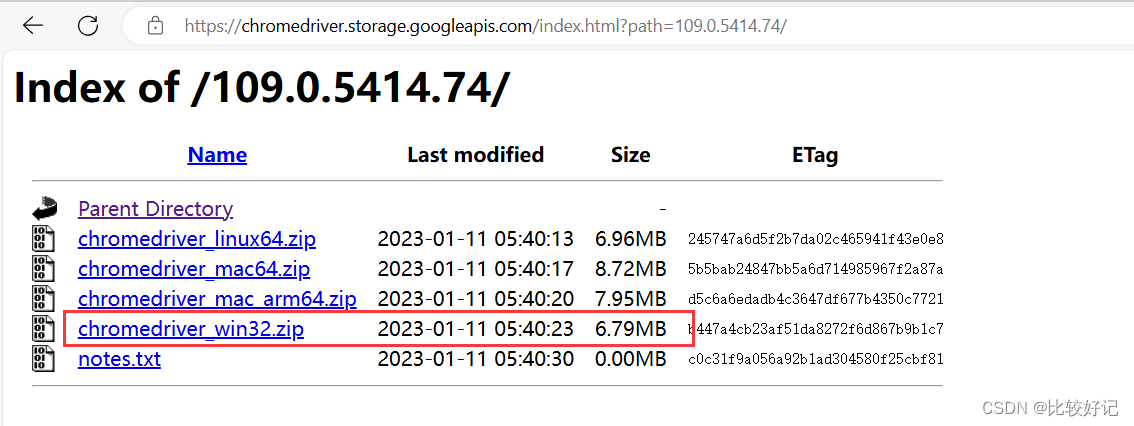Download chromedriver_win32.zip
Viewport: 1134px width, 426px height.
191,328
